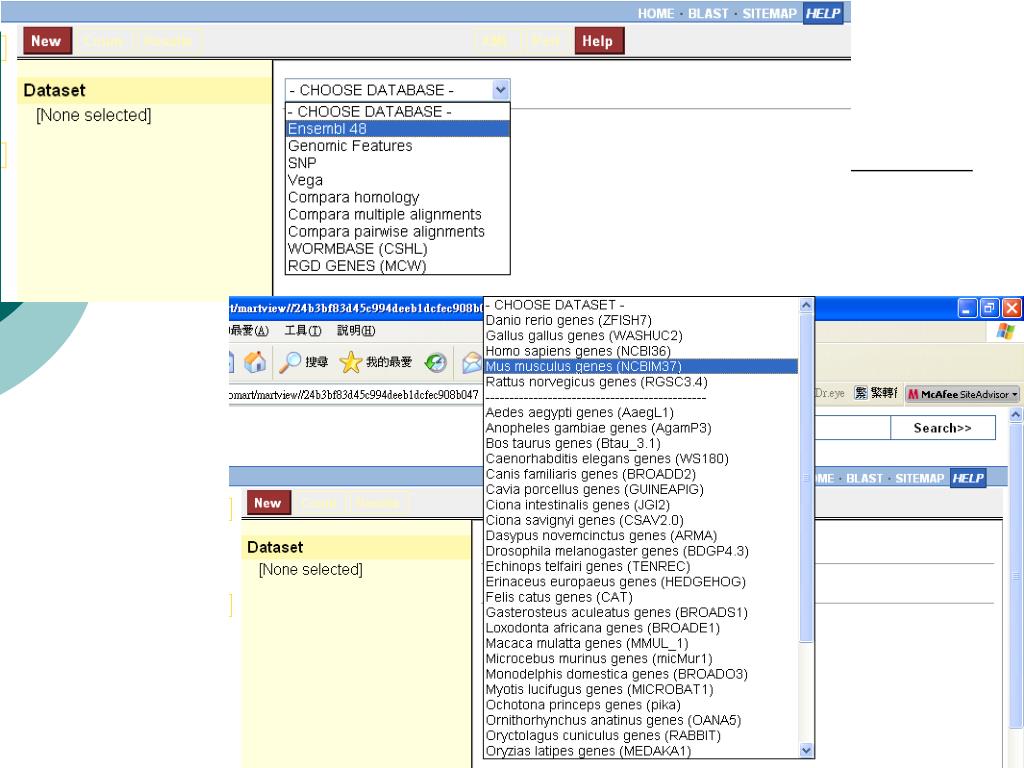Click the 搜尋 toolbar label
This screenshot has height=768, width=1024.
point(317,362)
